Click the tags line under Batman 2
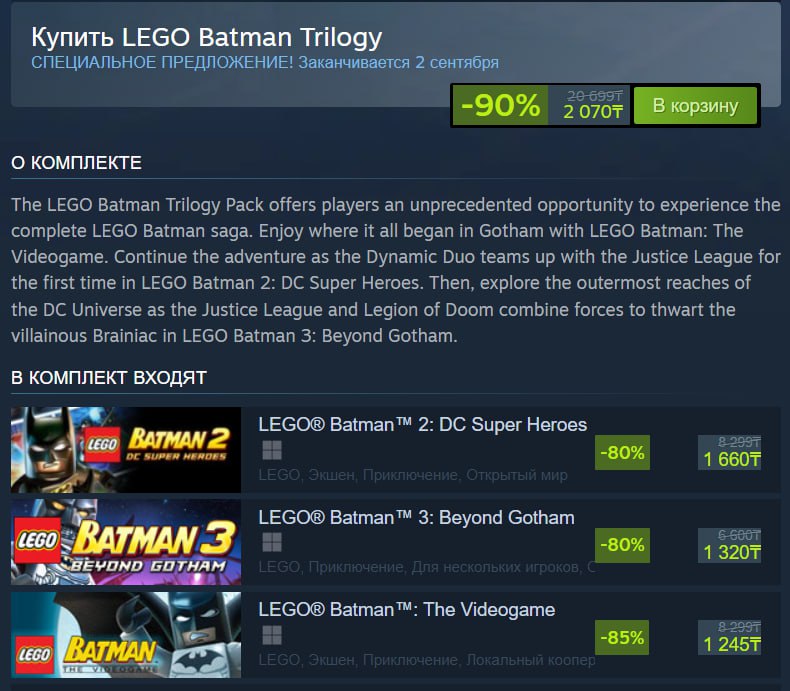The height and width of the screenshot is (691, 790). click(x=412, y=475)
